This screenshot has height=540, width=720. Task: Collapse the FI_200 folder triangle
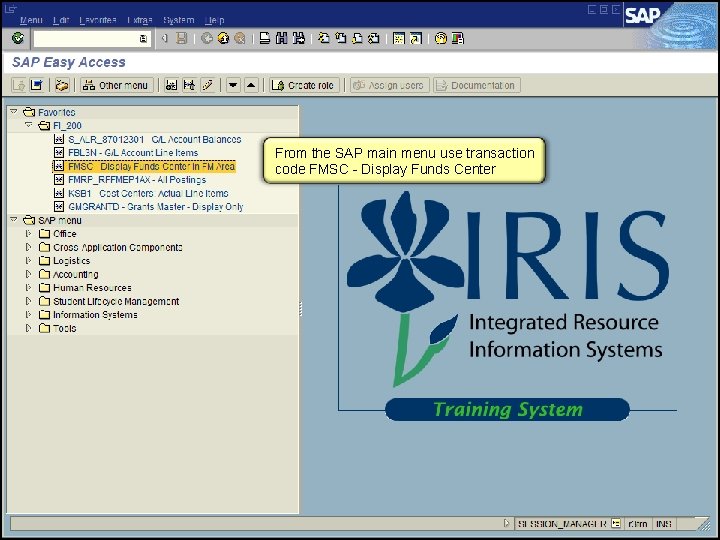pos(28,125)
